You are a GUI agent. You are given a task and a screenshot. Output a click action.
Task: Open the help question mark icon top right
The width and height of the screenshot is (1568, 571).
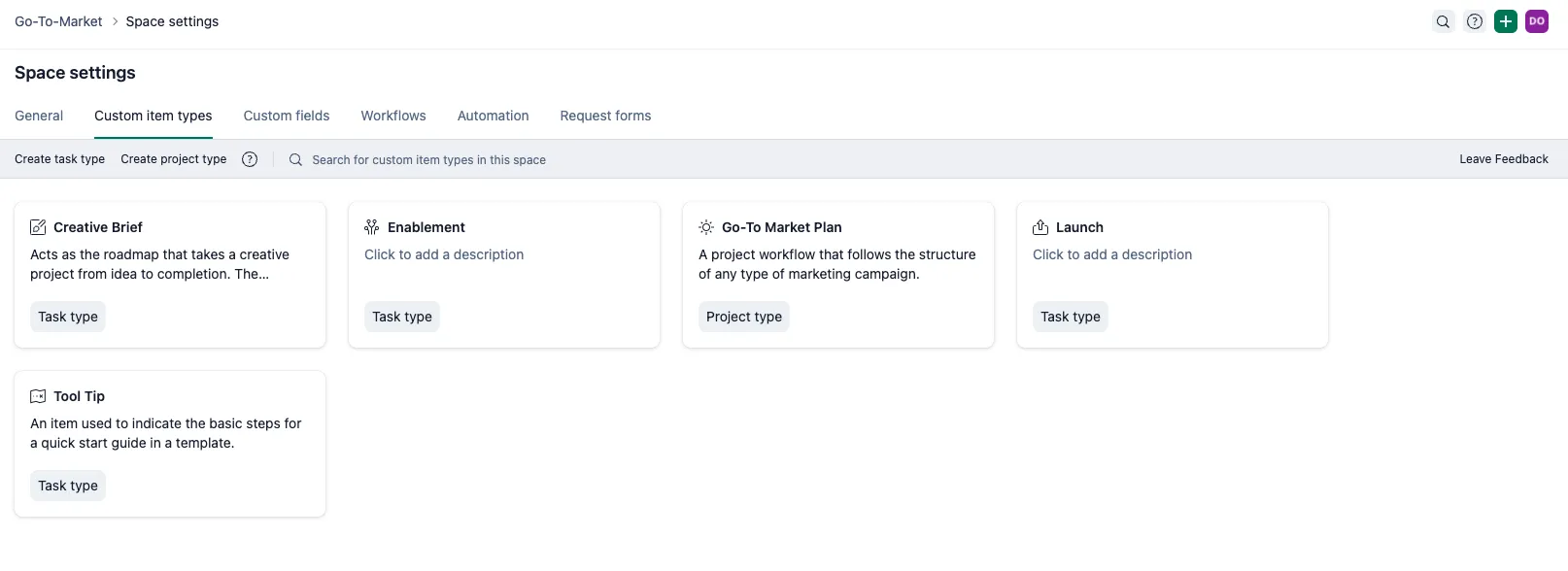coord(1475,21)
